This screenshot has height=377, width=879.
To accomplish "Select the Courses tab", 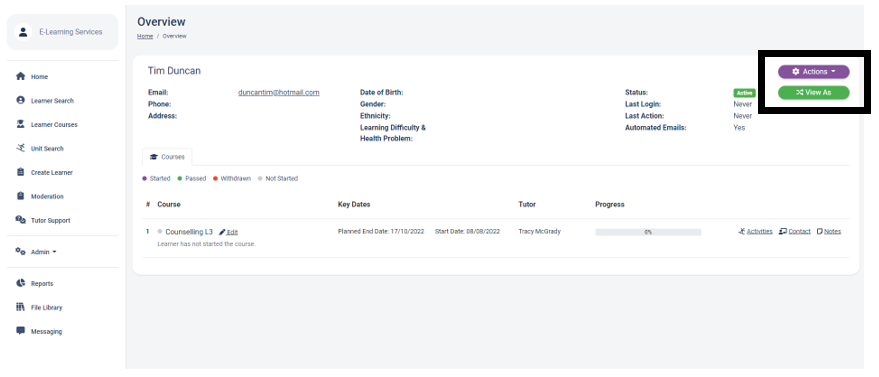I will pyautogui.click(x=167, y=157).
